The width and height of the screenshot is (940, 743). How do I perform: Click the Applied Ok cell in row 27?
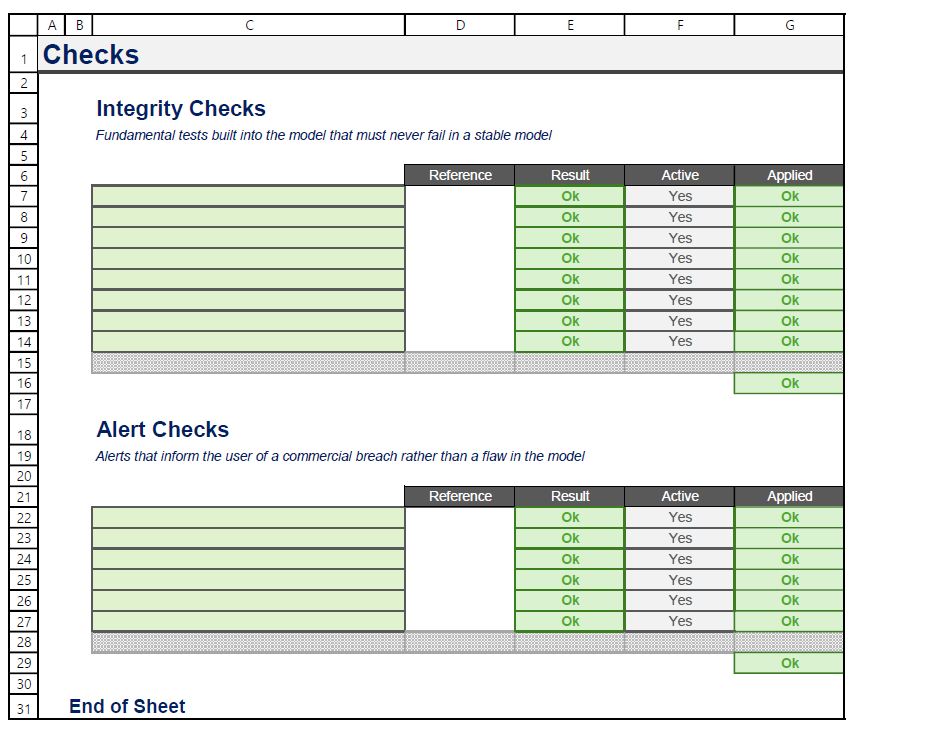pyautogui.click(x=789, y=621)
